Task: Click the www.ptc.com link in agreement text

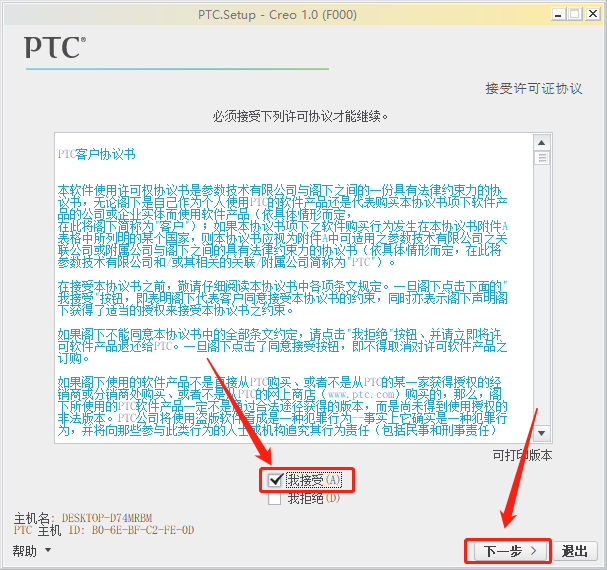Action: [361, 395]
